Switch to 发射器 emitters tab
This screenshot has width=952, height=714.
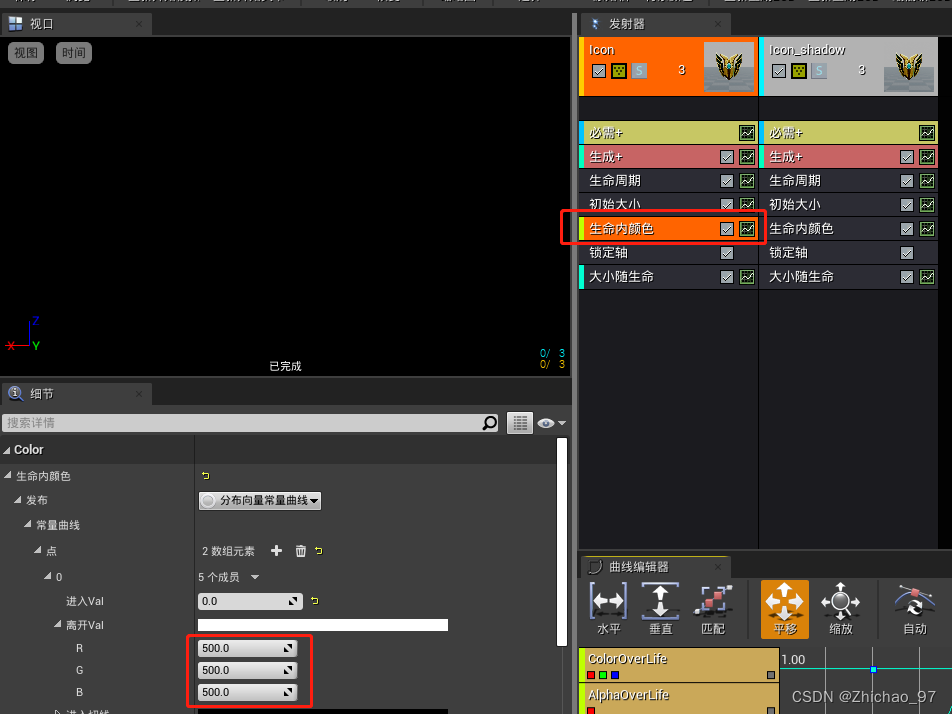(656, 24)
